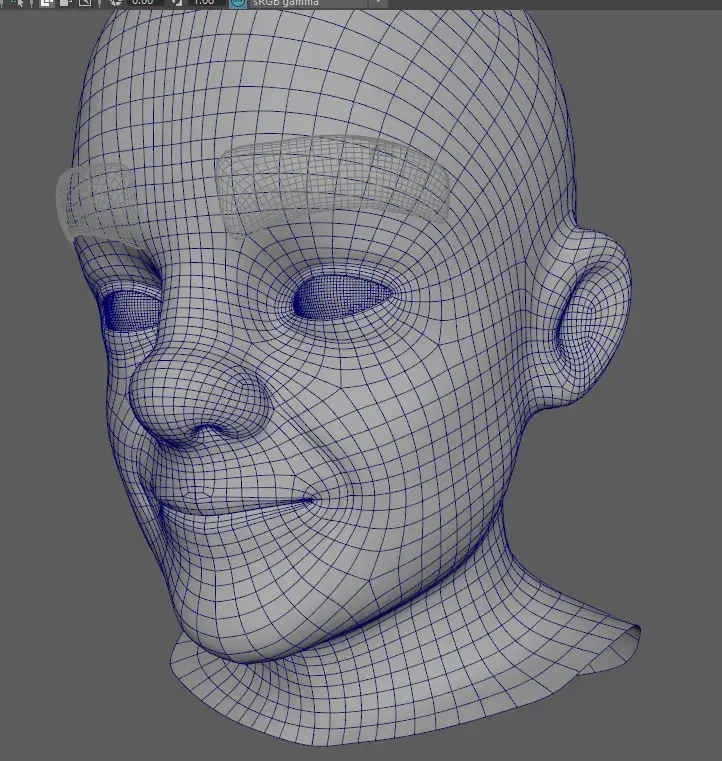Image resolution: width=722 pixels, height=761 pixels.
Task: Click the arrow right of sRGB gamma
Action: 378,3
